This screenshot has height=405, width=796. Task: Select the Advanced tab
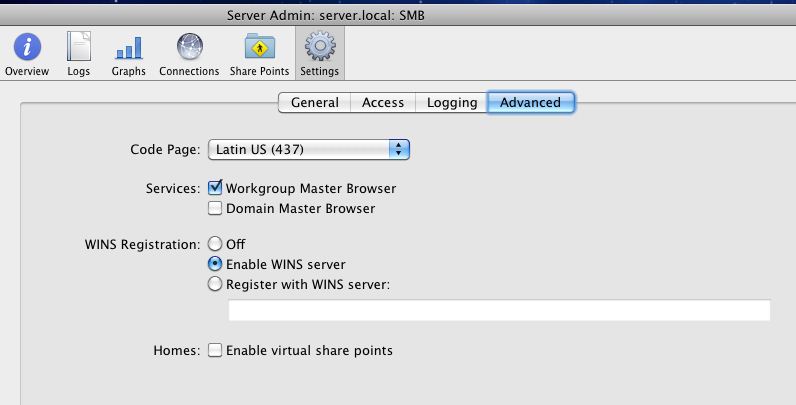530,103
